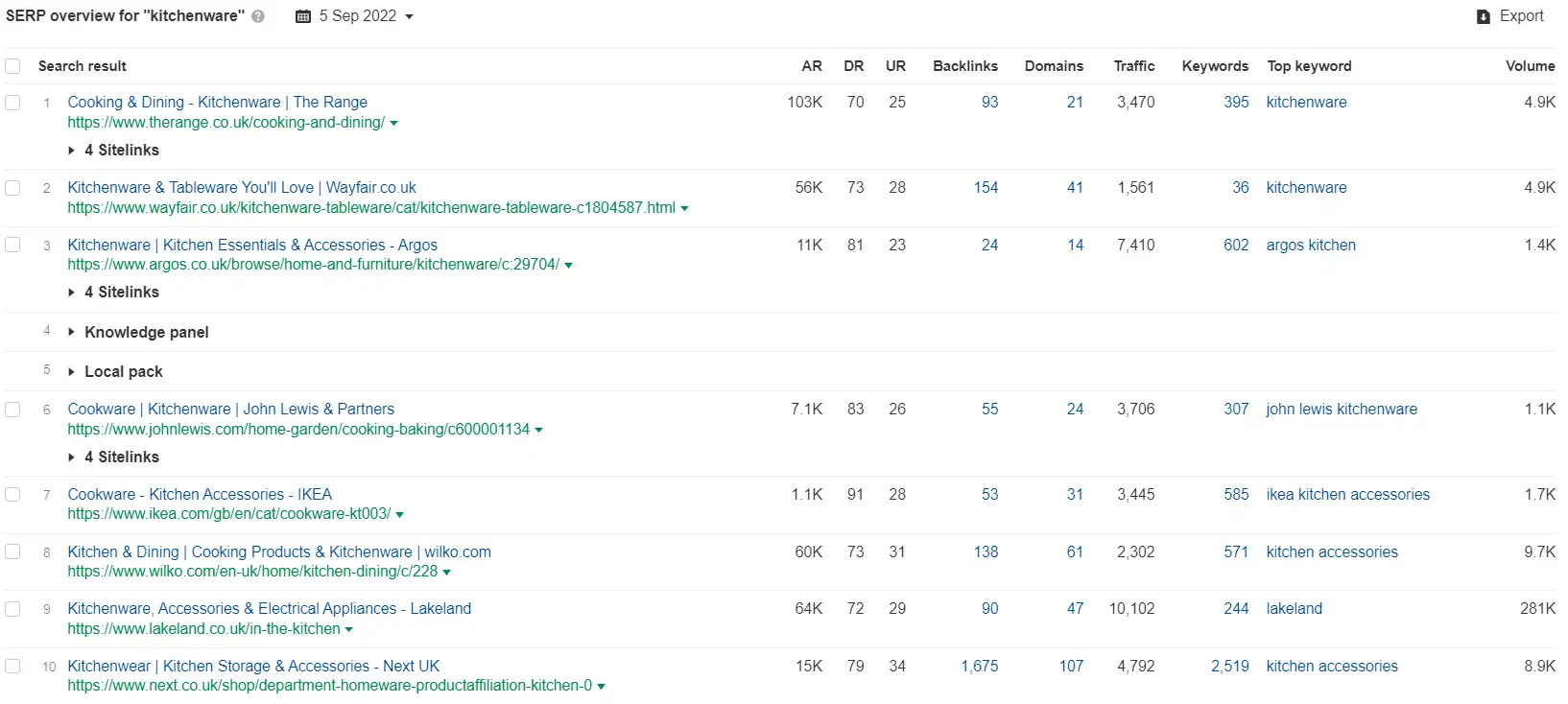Open 41 domains for Wayfair result
The width and height of the screenshot is (1568, 704).
click(x=1075, y=188)
